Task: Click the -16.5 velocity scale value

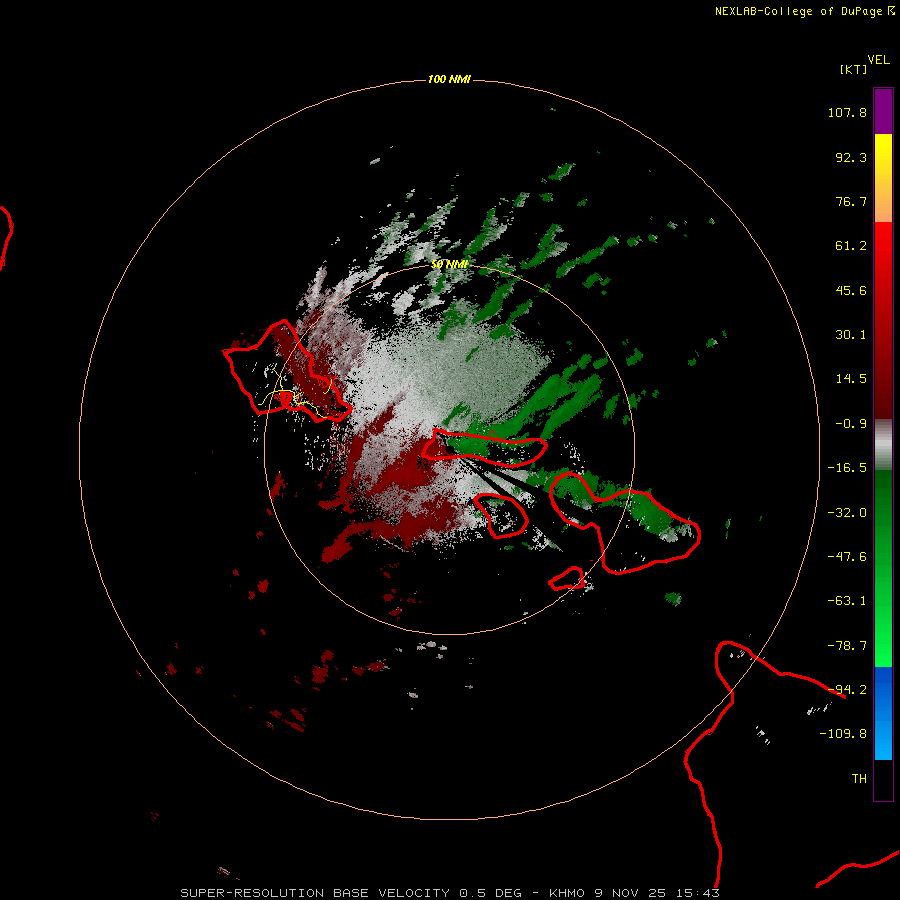Action: tap(847, 468)
